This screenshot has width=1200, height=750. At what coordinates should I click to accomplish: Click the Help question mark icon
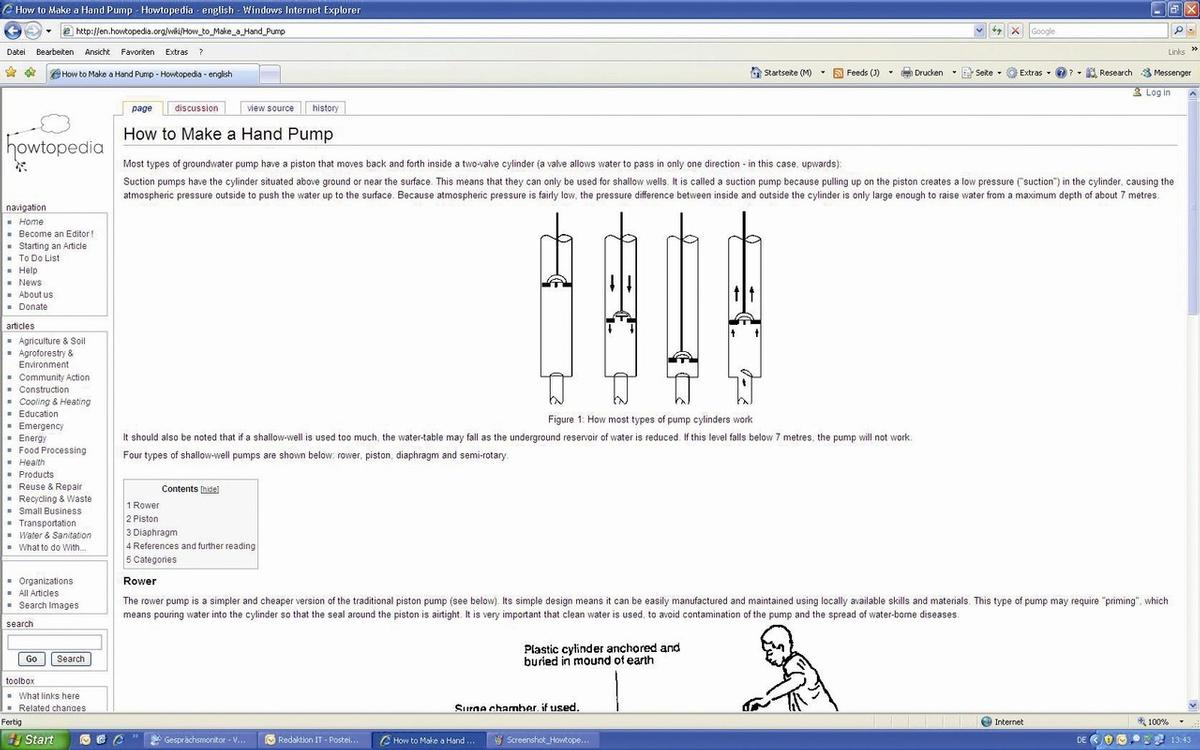(x=1061, y=72)
